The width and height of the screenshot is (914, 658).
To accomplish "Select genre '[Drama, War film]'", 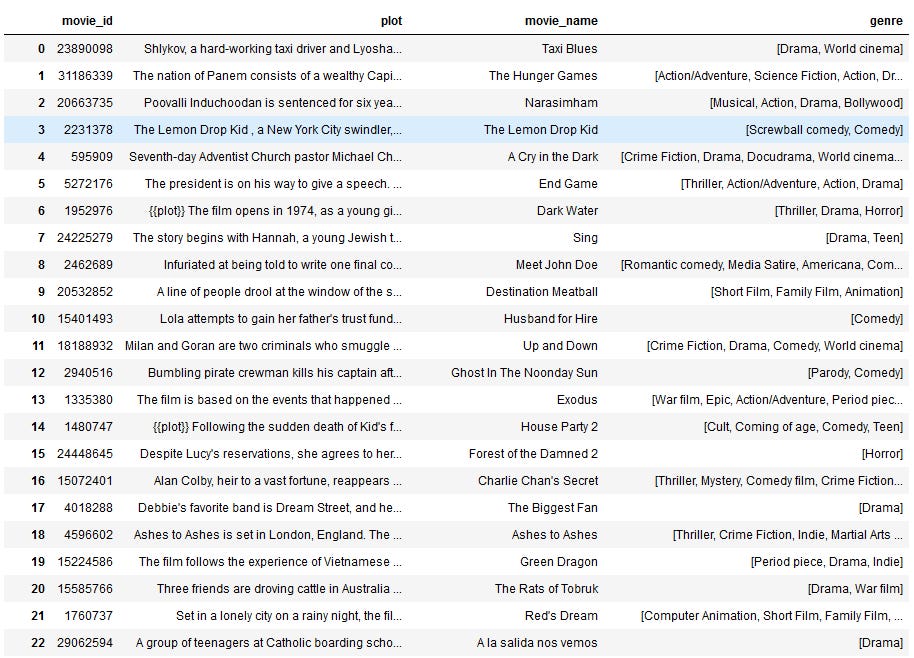I will pyautogui.click(x=855, y=589).
